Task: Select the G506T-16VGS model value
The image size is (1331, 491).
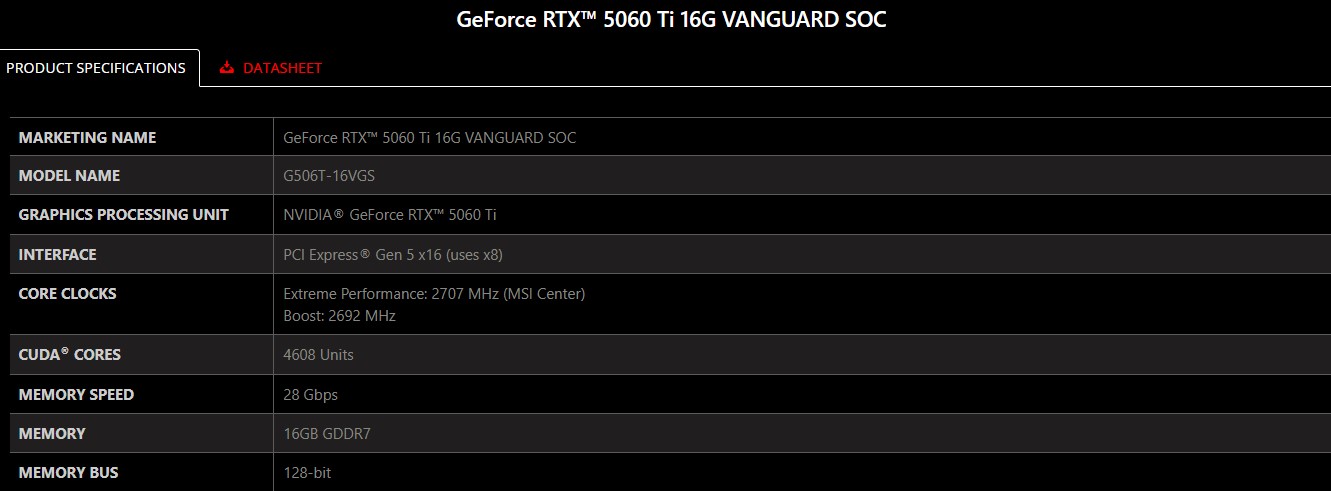Action: coord(329,176)
